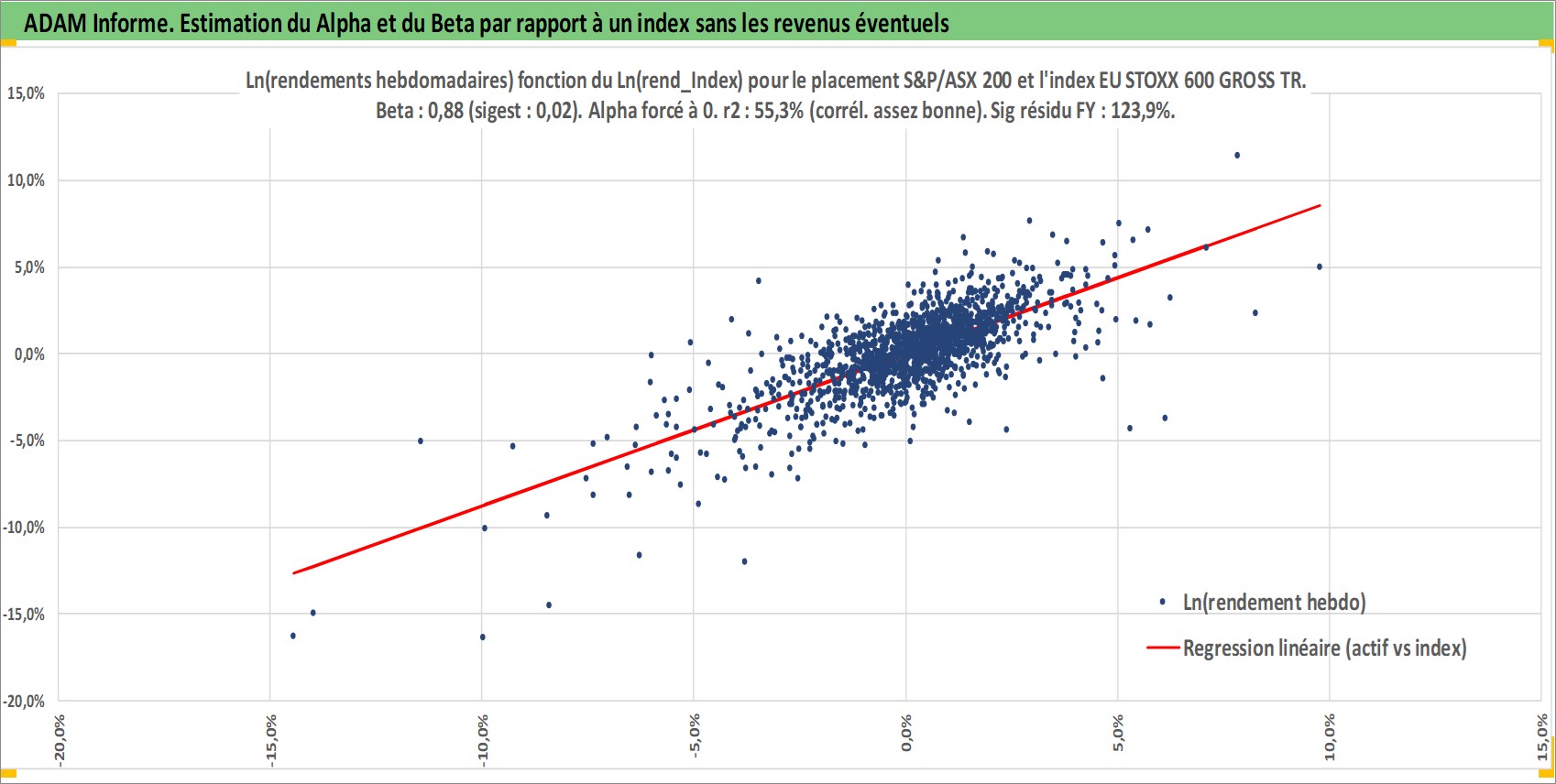The height and width of the screenshot is (784, 1556).
Task: Click the Regression linéaire legend entry
Action: [x=1324, y=648]
